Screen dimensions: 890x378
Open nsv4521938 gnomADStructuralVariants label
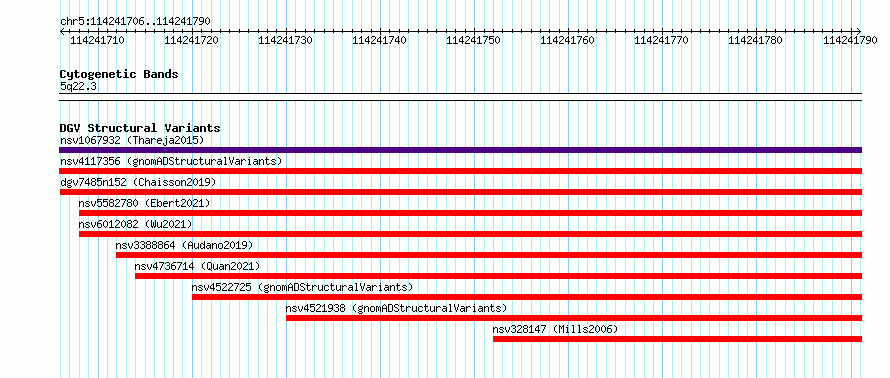click(396, 308)
